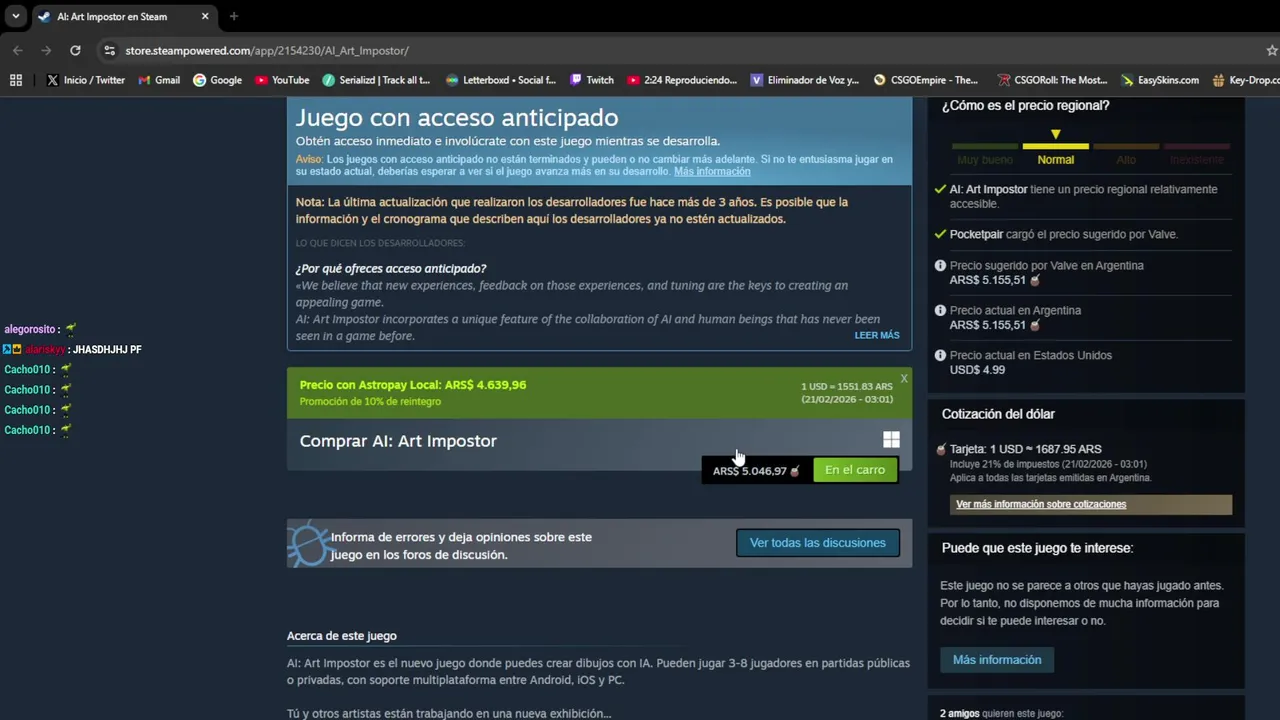Click the USD$ 4.99 price value
Viewport: 1280px width, 720px height.
click(x=977, y=370)
